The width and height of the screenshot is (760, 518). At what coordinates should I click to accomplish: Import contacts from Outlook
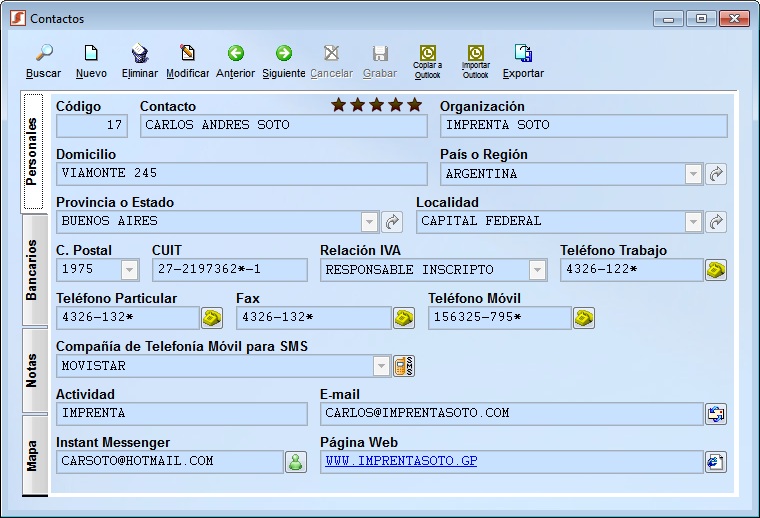pos(475,55)
